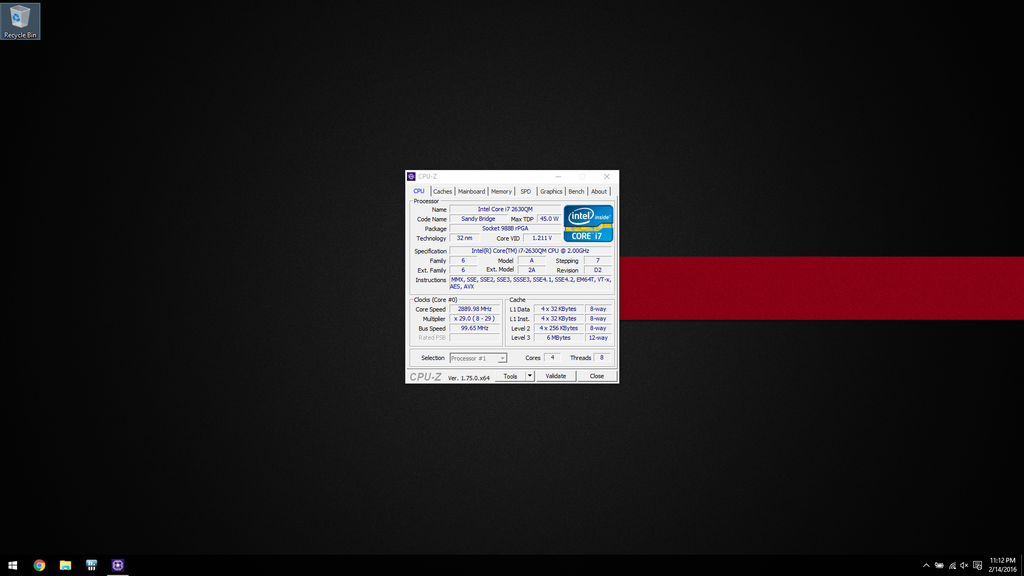Image resolution: width=1024 pixels, height=576 pixels.
Task: Click the Cores count value '4'
Action: click(552, 358)
